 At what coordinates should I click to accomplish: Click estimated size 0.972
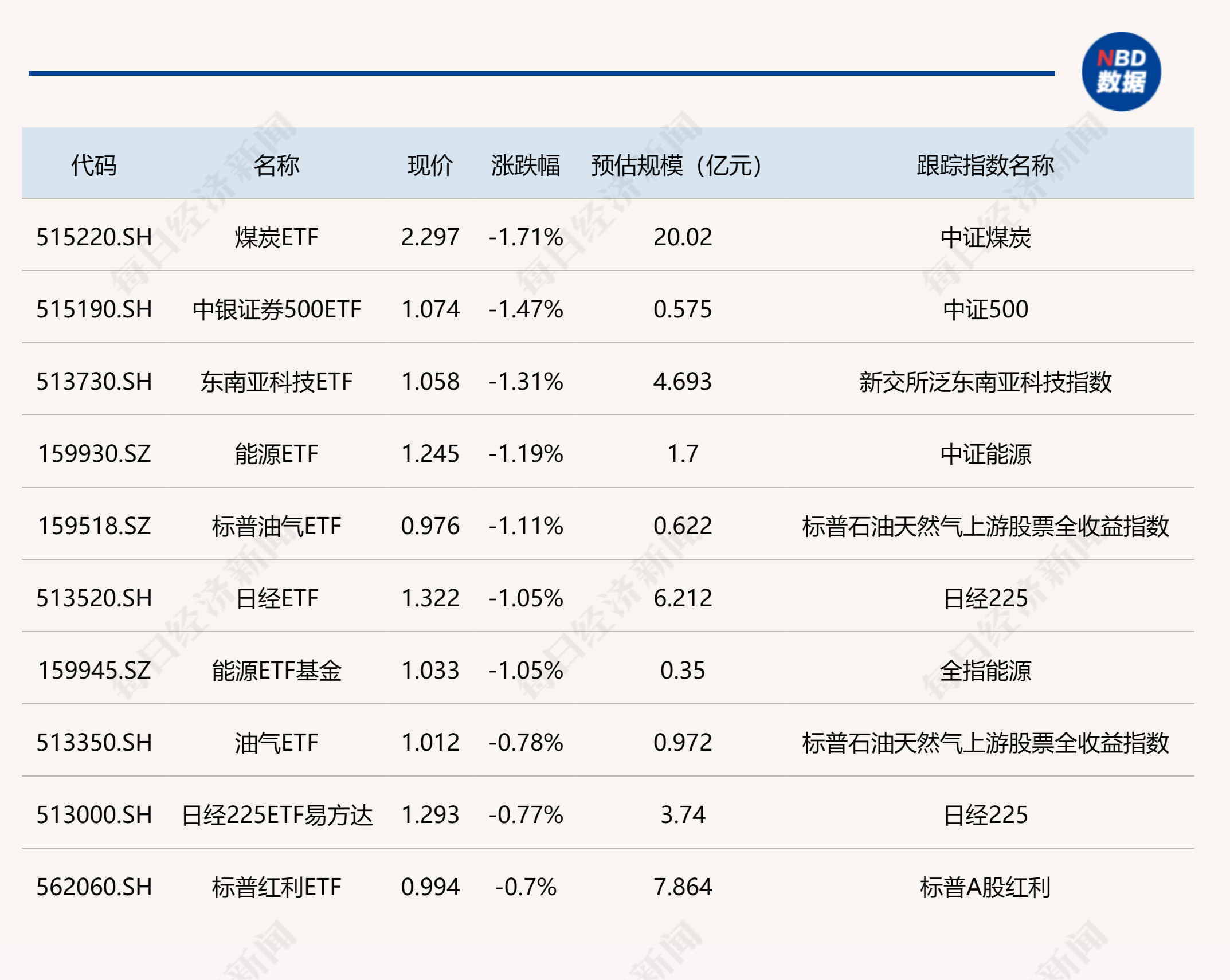coord(683,743)
